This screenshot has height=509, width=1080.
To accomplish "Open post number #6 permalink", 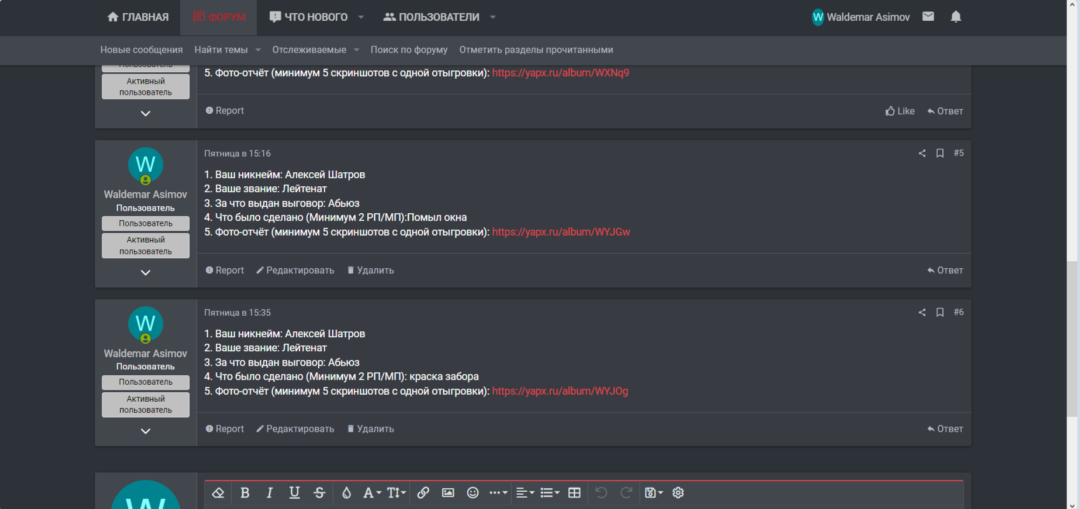I will [x=959, y=312].
